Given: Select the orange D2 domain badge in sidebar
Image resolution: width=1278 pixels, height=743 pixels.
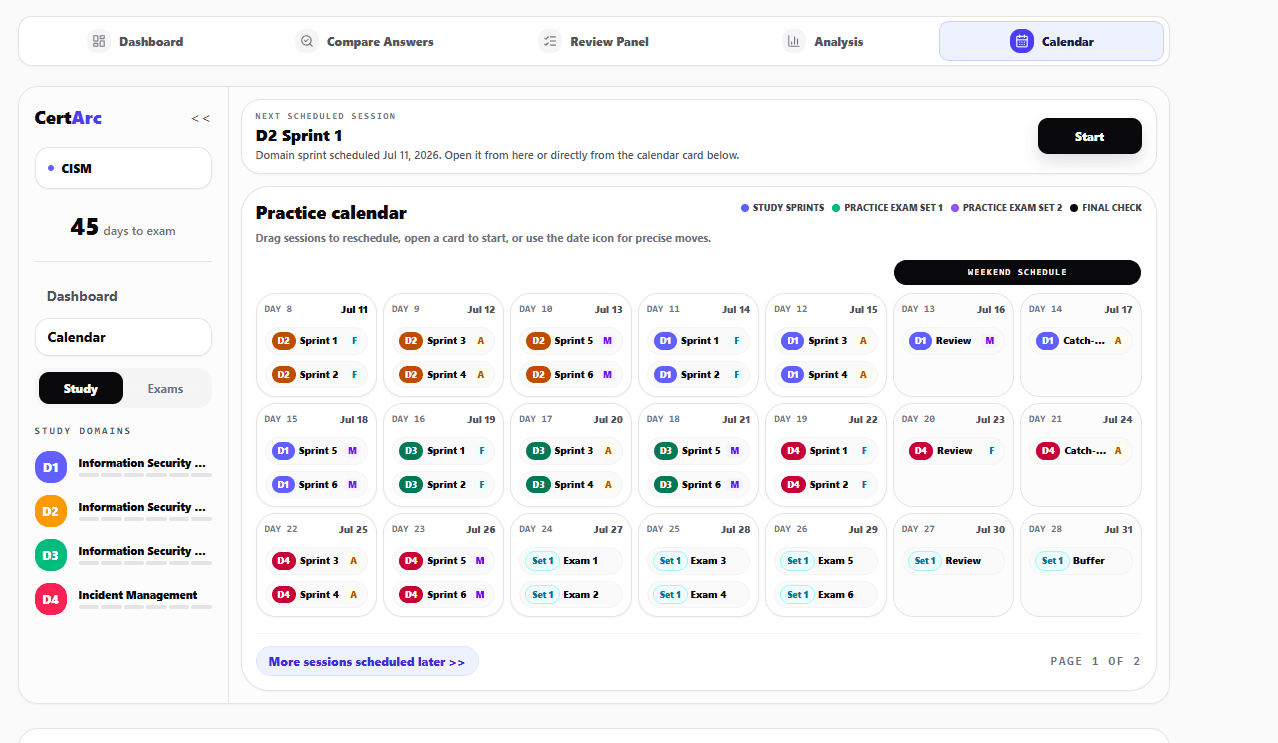Looking at the screenshot, I should click(x=51, y=511).
